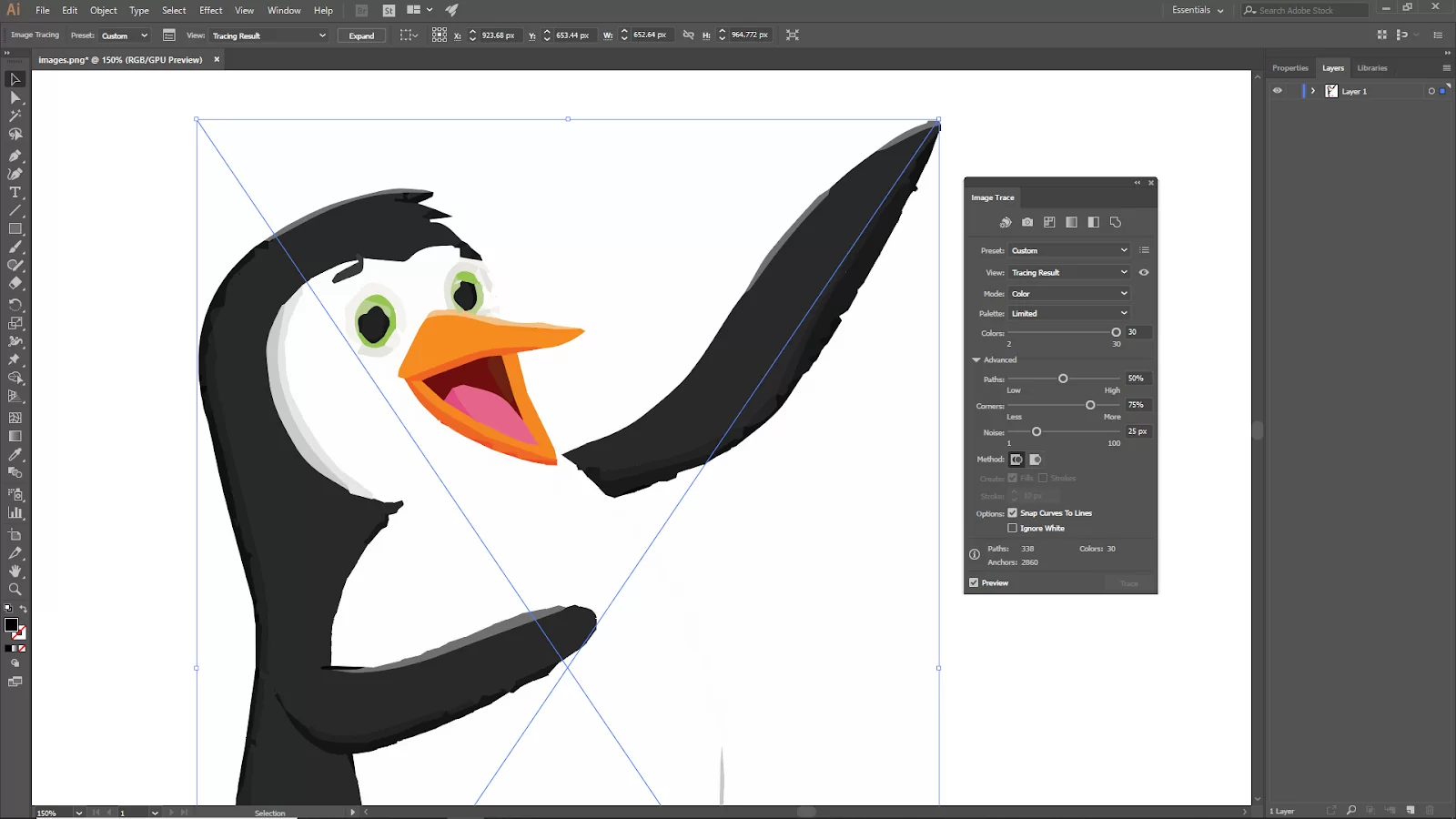Click the Noise slider handle
This screenshot has width=1456, height=819.
click(1036, 431)
